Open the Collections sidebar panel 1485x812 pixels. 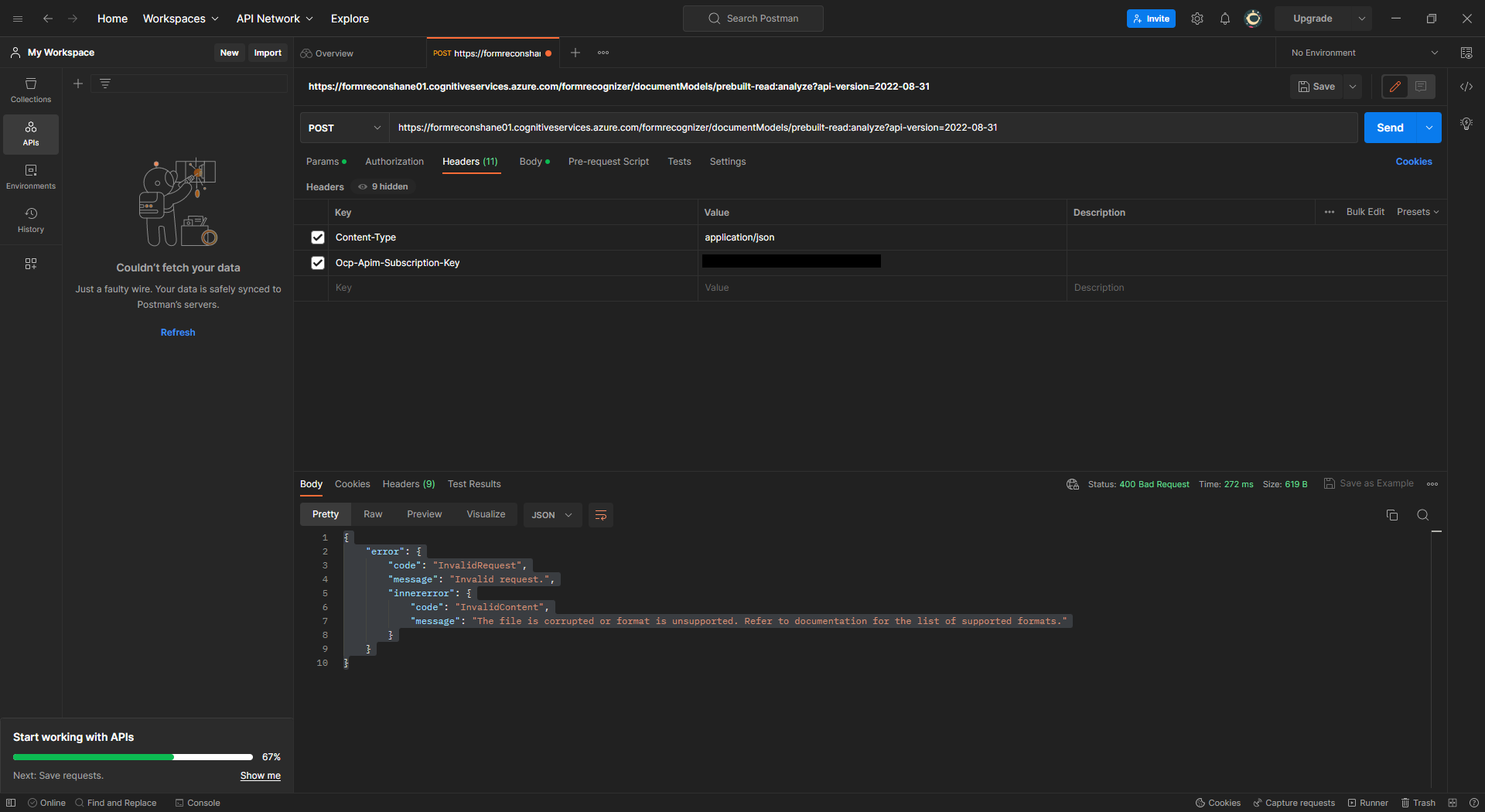pyautogui.click(x=31, y=89)
